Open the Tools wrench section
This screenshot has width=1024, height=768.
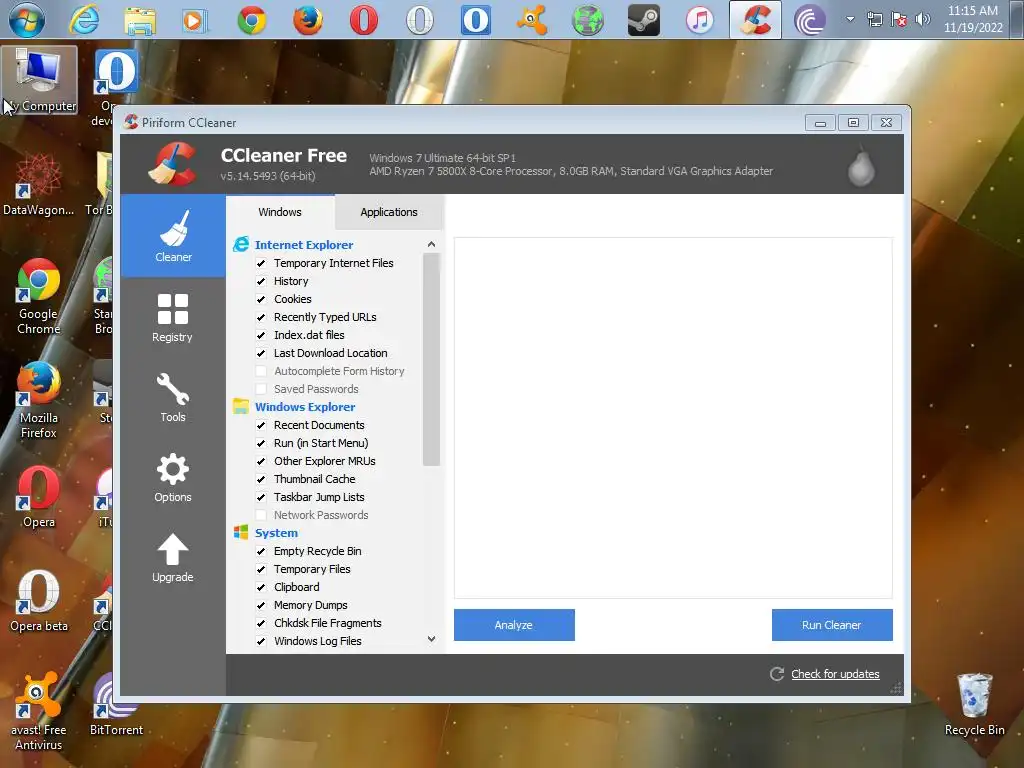173,398
